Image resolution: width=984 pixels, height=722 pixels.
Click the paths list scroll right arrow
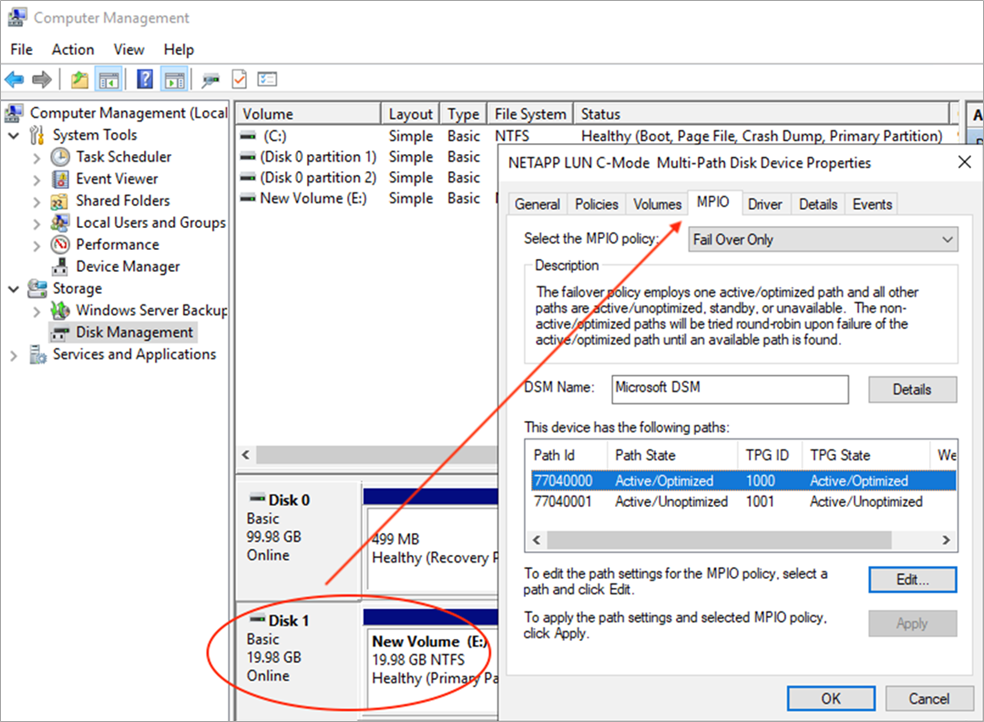click(x=946, y=540)
